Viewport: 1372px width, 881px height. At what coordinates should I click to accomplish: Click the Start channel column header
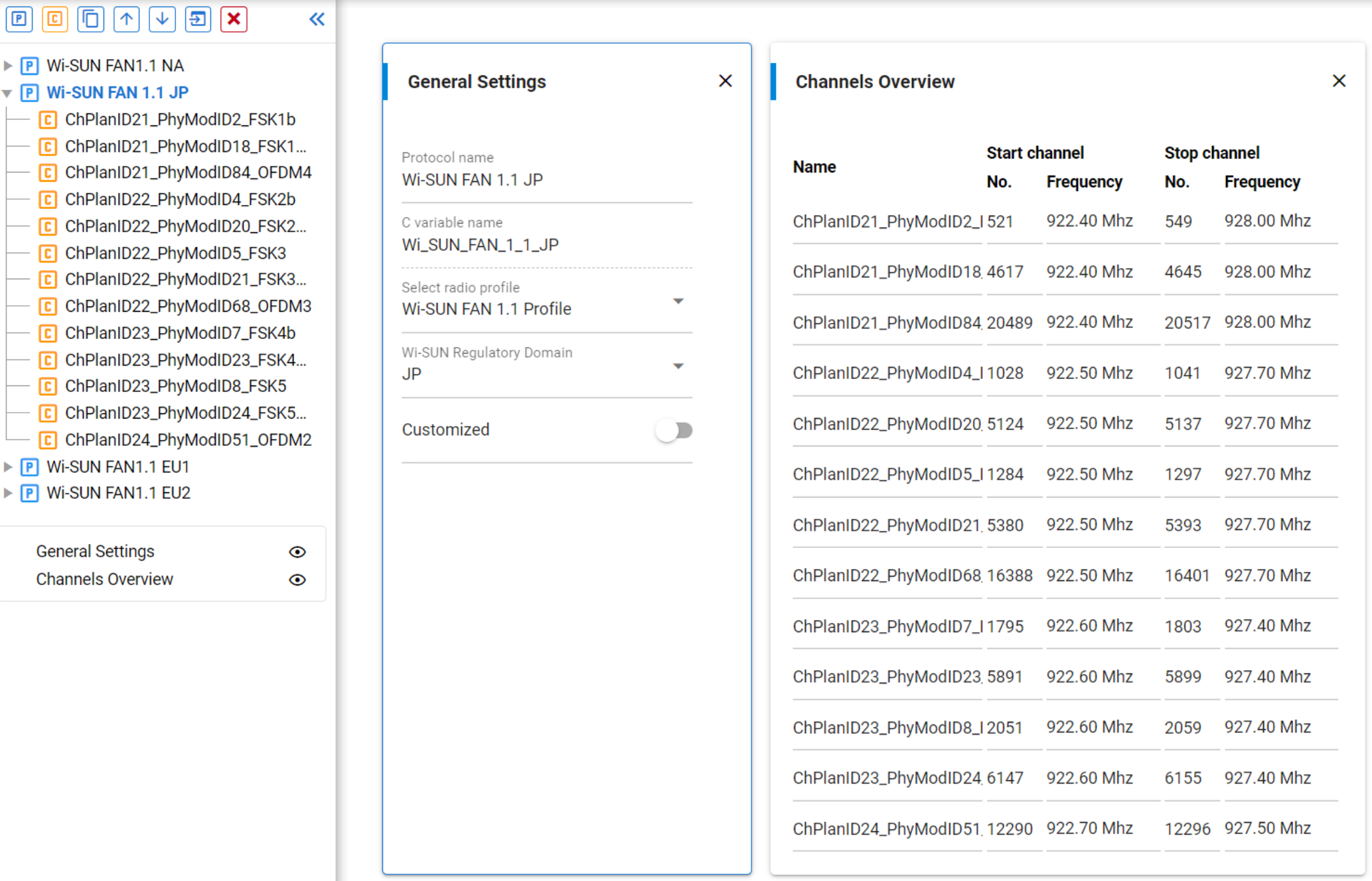pos(1035,153)
